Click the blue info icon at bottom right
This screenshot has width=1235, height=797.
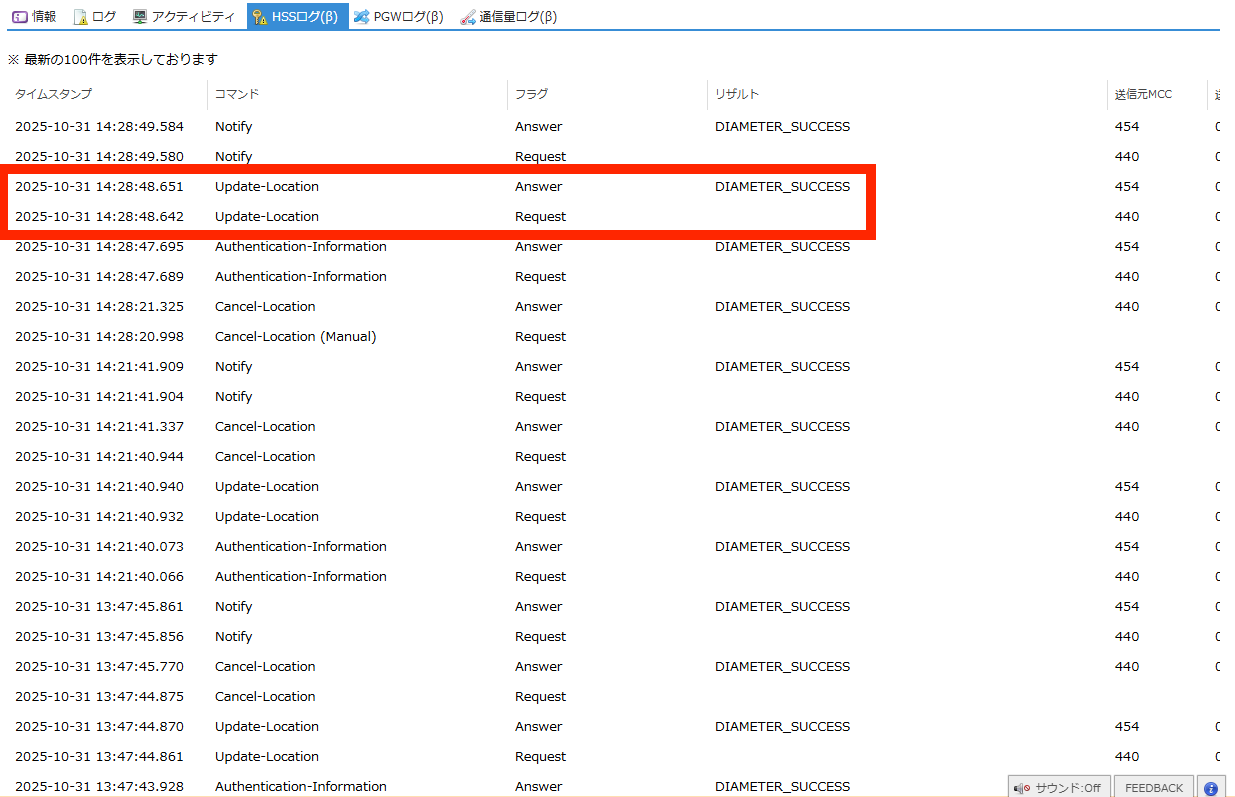[1210, 788]
